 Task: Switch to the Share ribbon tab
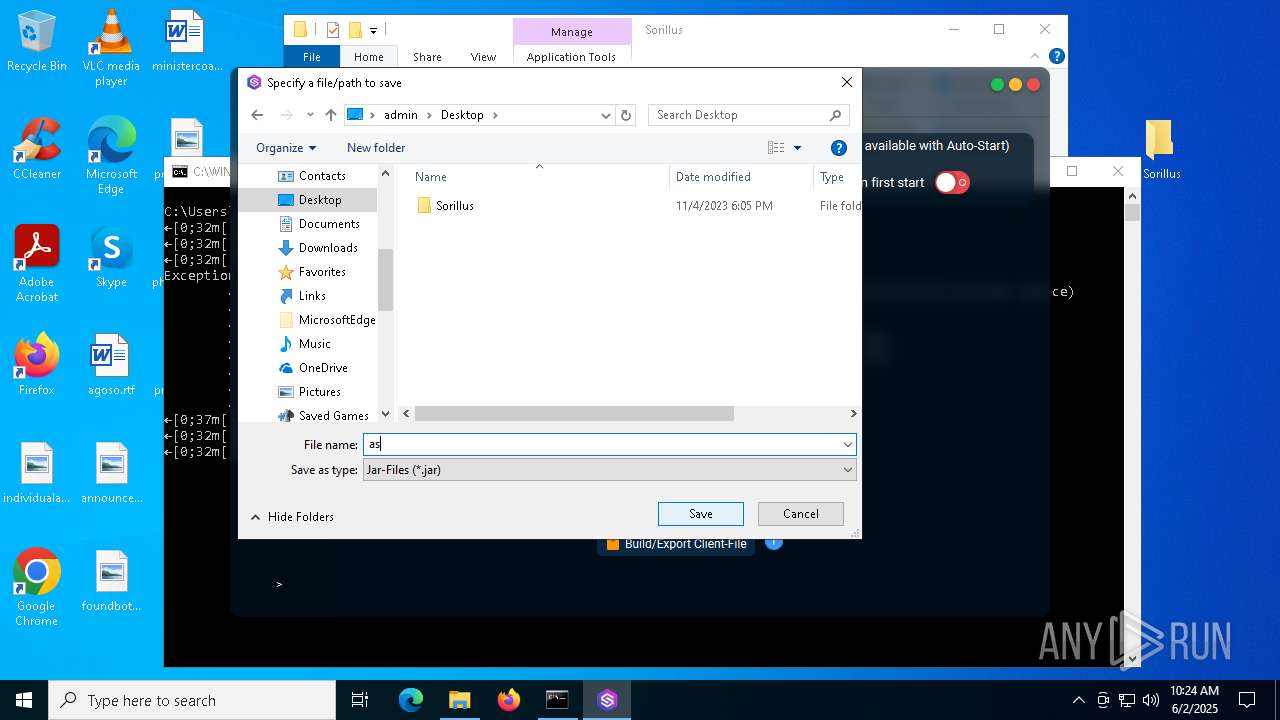pos(427,57)
